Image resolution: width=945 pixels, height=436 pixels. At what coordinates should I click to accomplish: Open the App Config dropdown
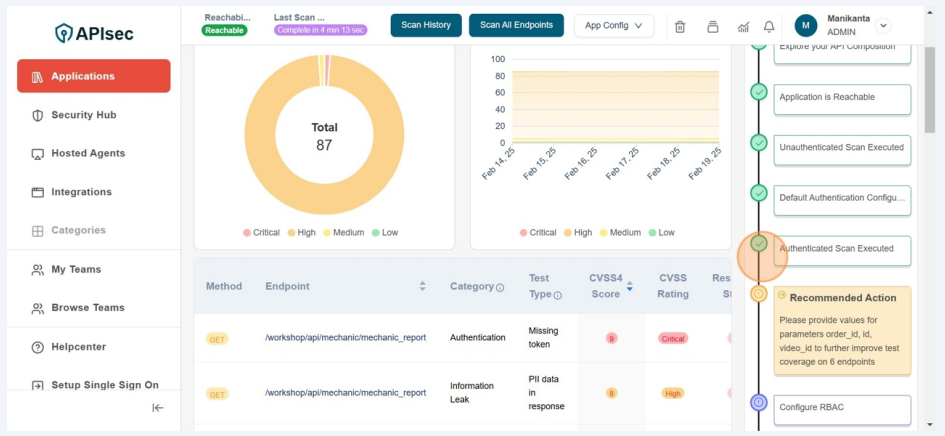coord(613,26)
